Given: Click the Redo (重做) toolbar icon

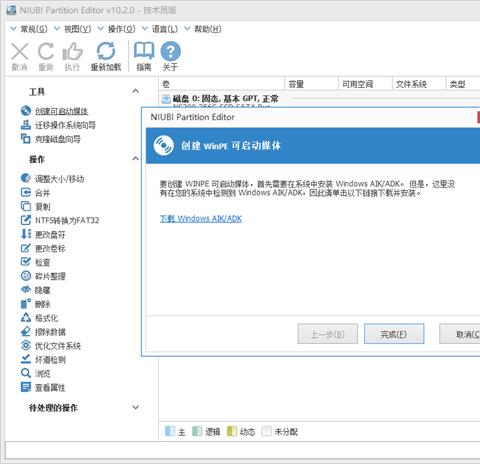Looking at the screenshot, I should 46,51.
